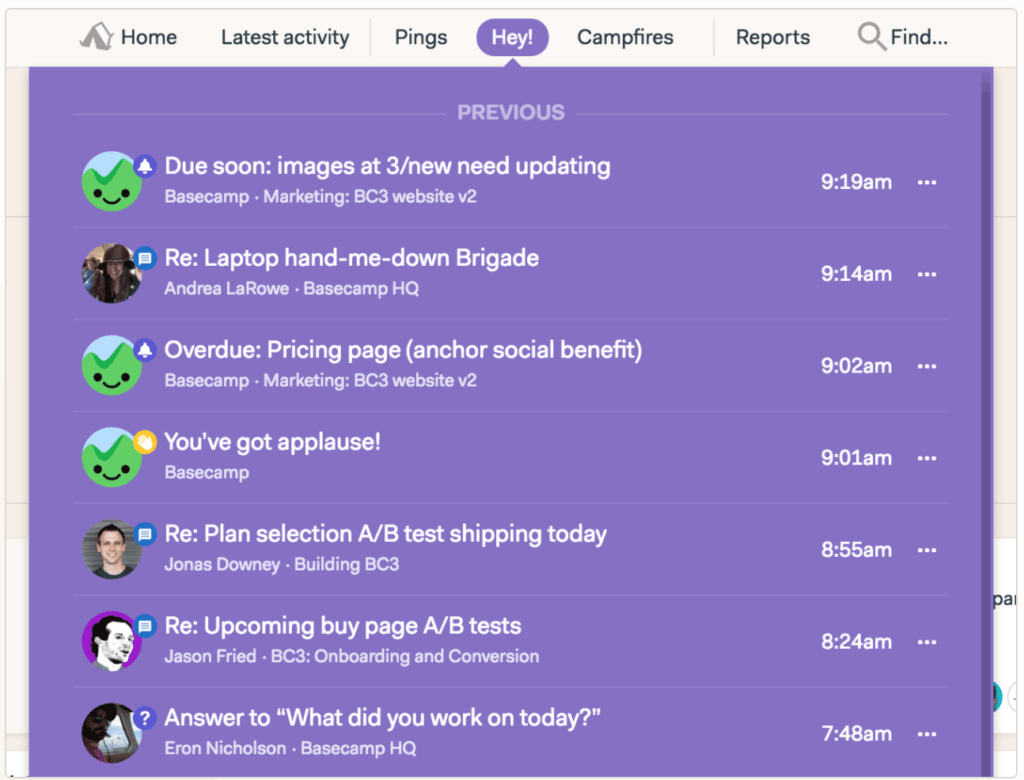Click the 9:14am timestamp
This screenshot has height=780, width=1024.
(x=856, y=274)
